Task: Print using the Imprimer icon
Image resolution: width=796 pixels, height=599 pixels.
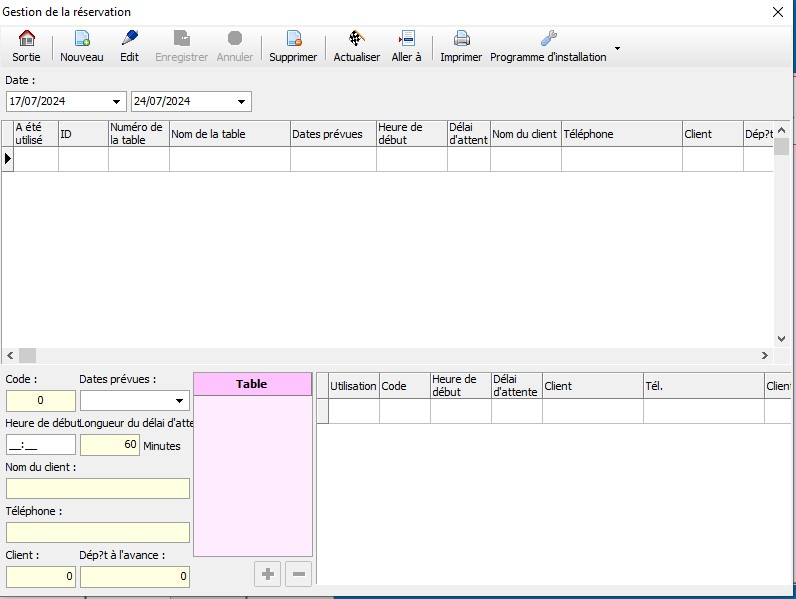Action: 461,39
